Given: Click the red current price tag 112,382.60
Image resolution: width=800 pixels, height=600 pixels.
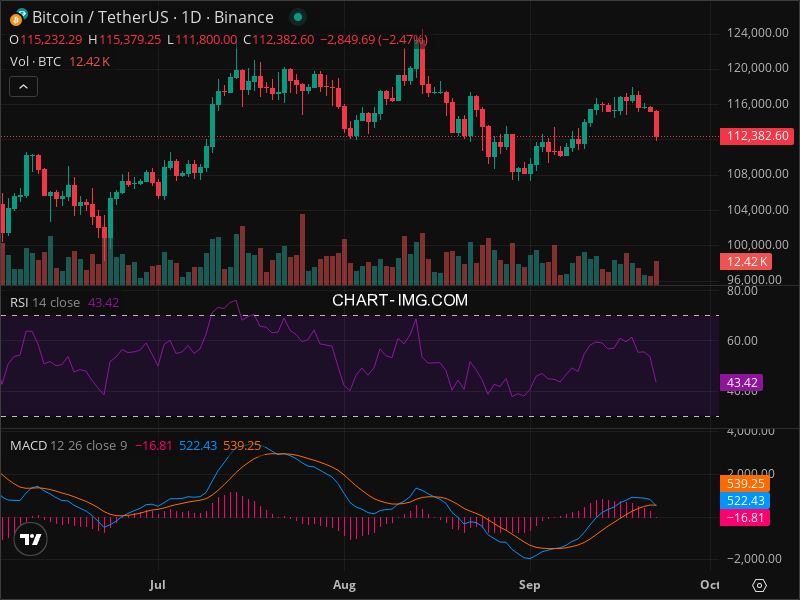Looking at the screenshot, I should [757, 137].
